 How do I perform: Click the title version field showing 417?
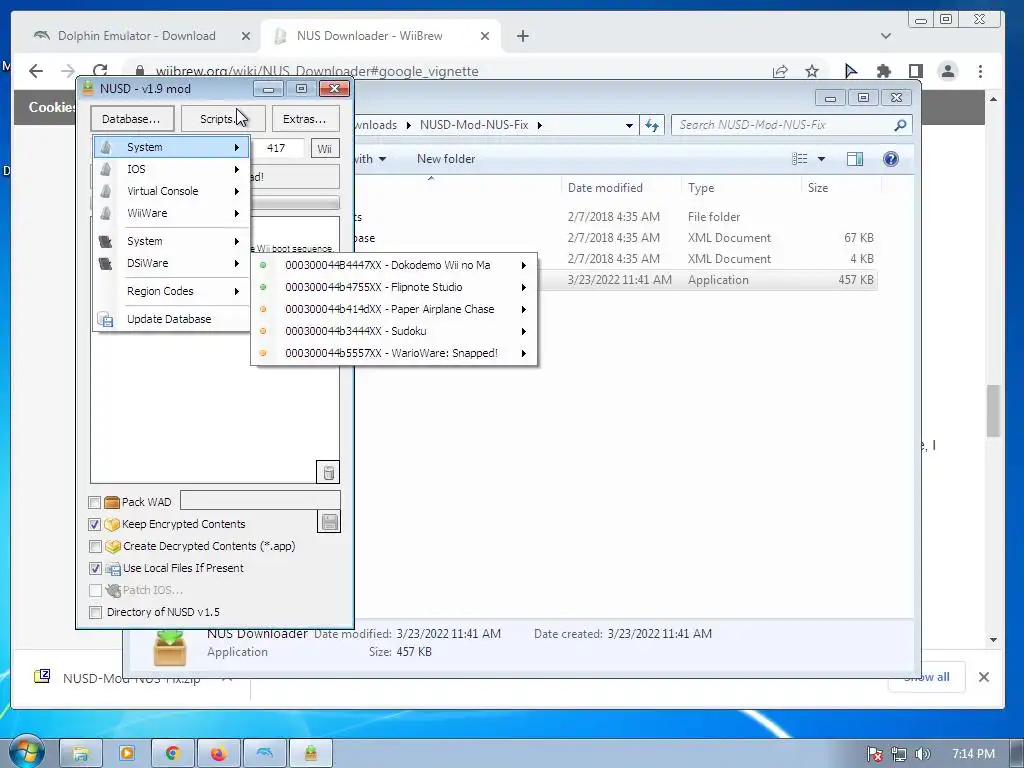[277, 148]
